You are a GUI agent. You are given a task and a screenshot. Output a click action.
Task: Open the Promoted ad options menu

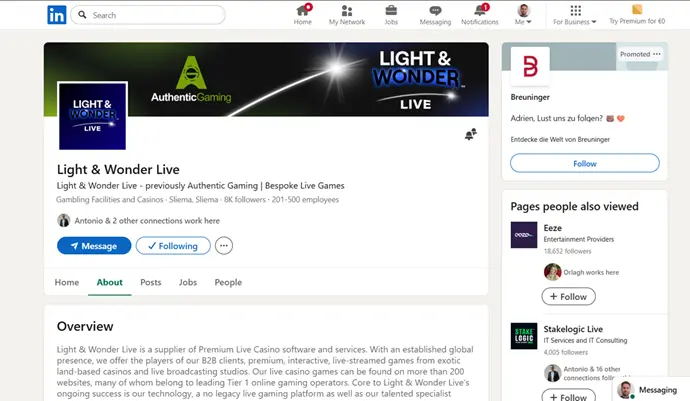657,54
